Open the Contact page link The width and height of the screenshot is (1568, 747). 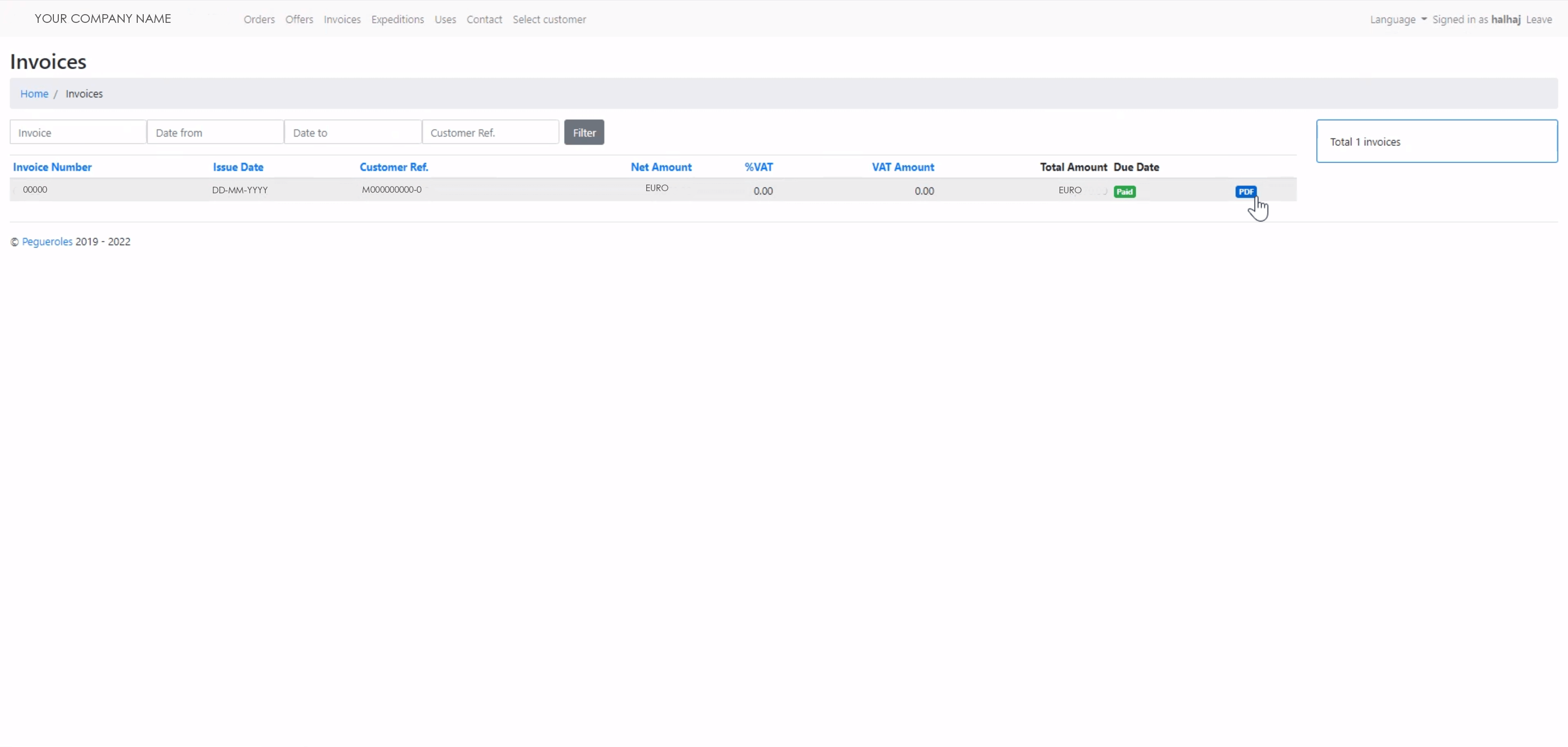pos(484,20)
